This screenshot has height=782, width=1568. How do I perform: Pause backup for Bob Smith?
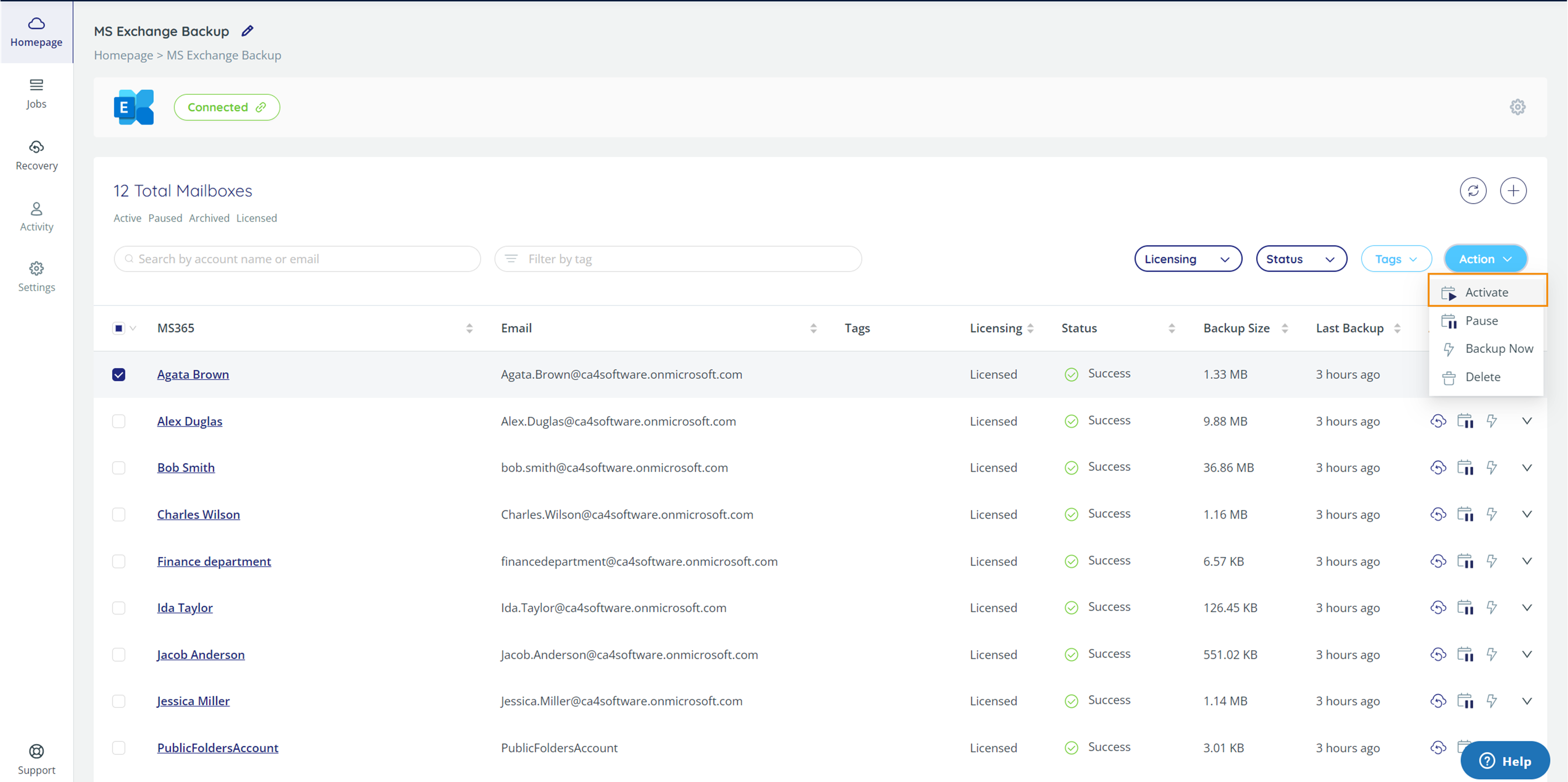[x=1465, y=467]
